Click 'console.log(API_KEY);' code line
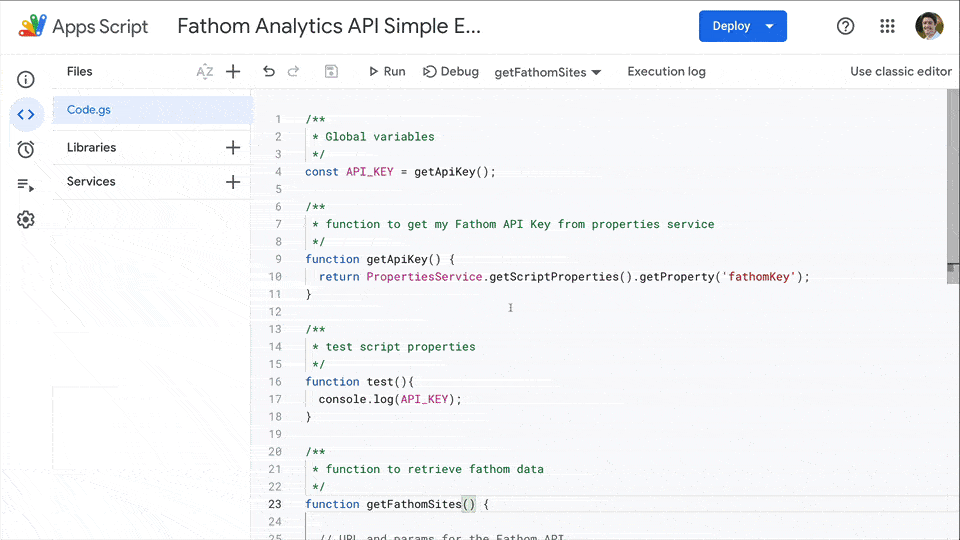The image size is (960, 540). (x=390, y=399)
